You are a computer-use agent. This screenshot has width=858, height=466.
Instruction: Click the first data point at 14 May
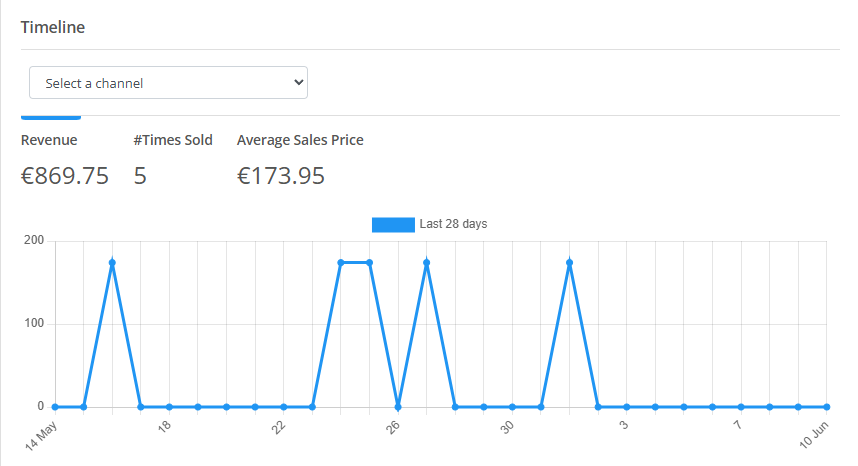click(x=55, y=407)
